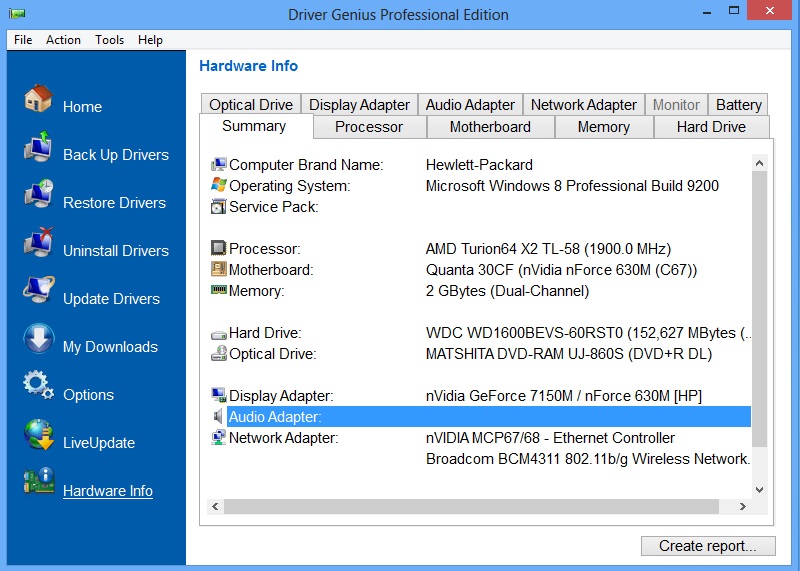800x571 pixels.
Task: Click the horizontal scrollbar thumb
Action: point(471,506)
